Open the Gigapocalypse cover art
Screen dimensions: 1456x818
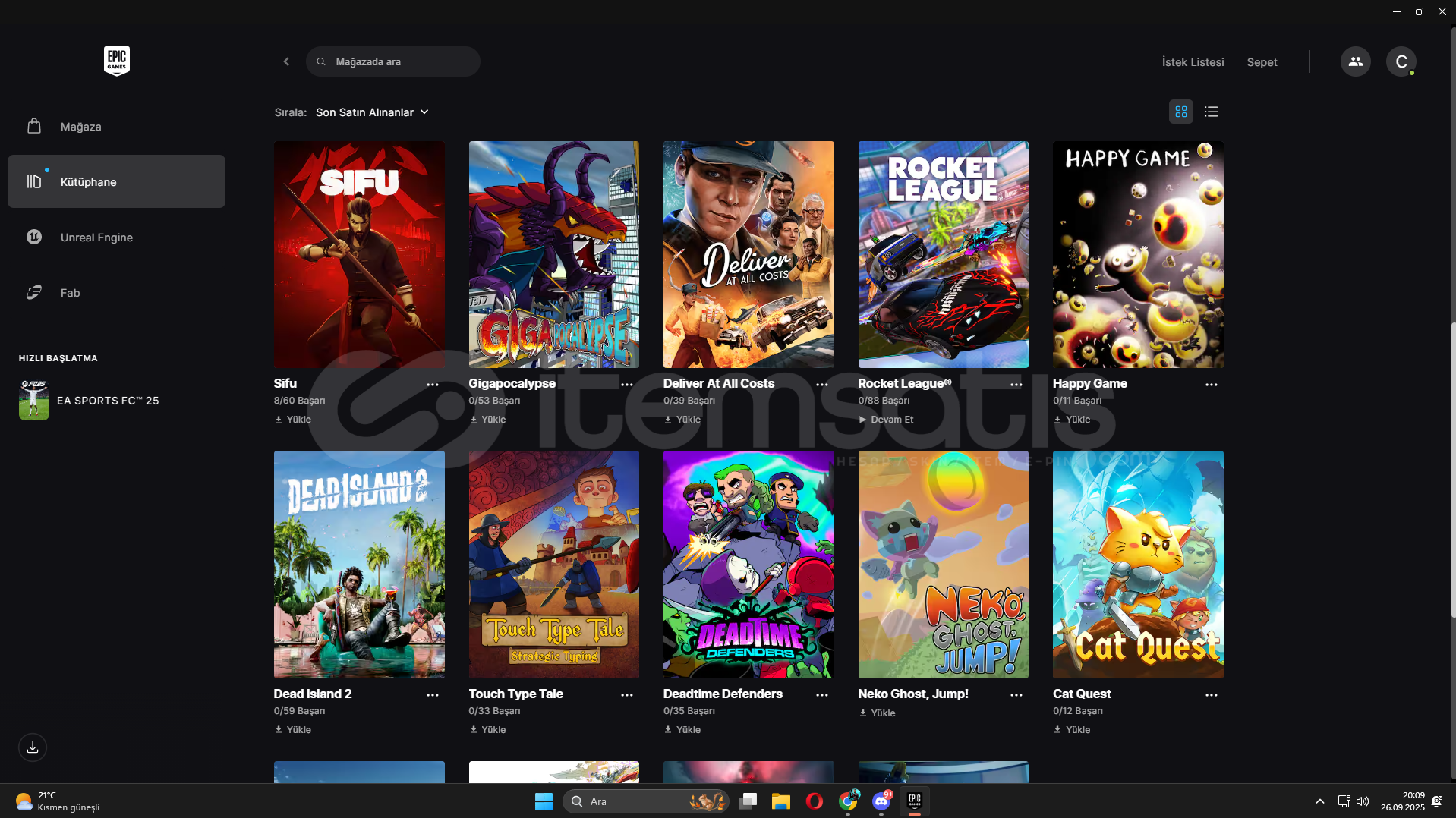554,254
